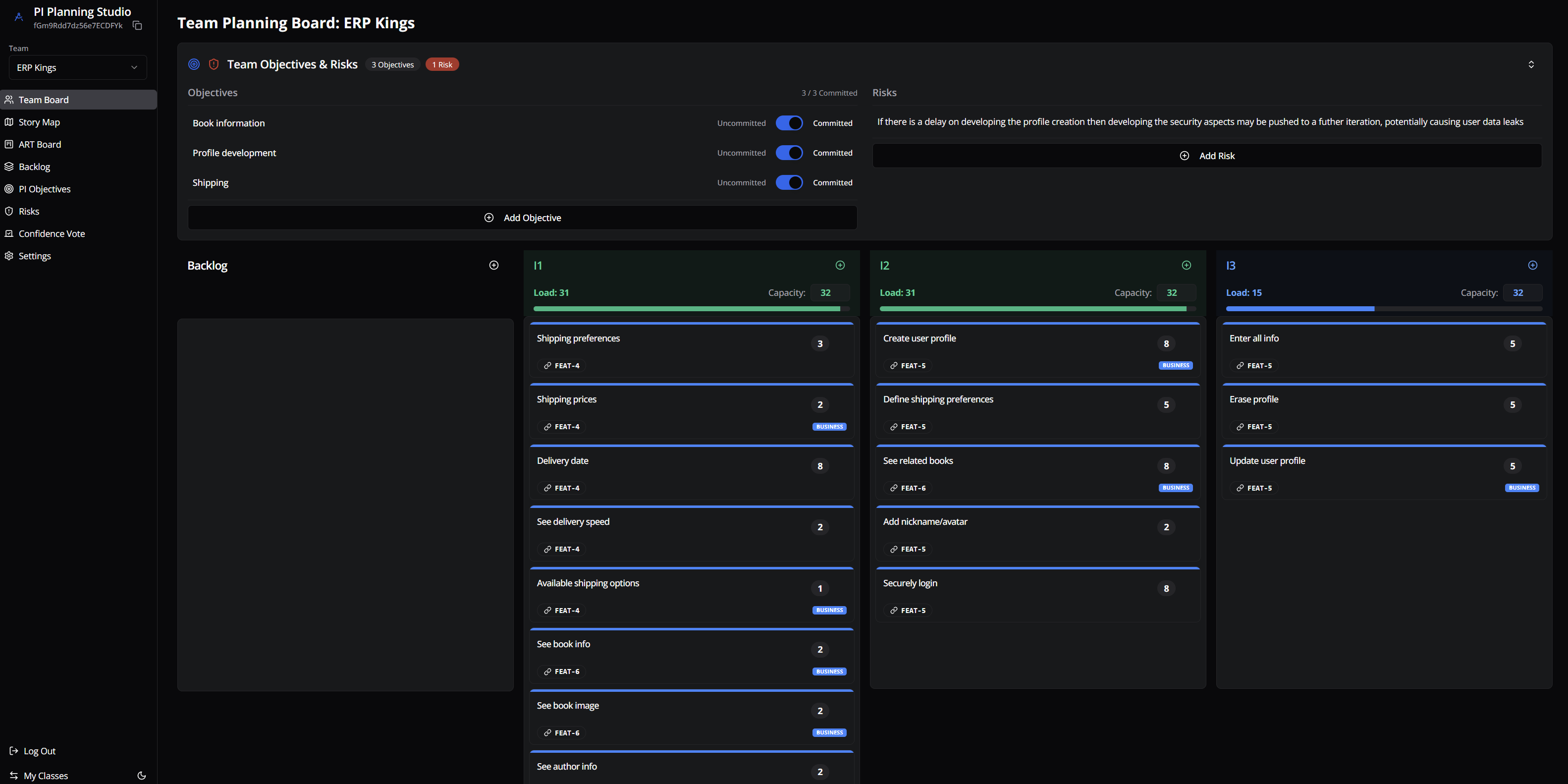Add a story to iteration I1

click(840, 266)
